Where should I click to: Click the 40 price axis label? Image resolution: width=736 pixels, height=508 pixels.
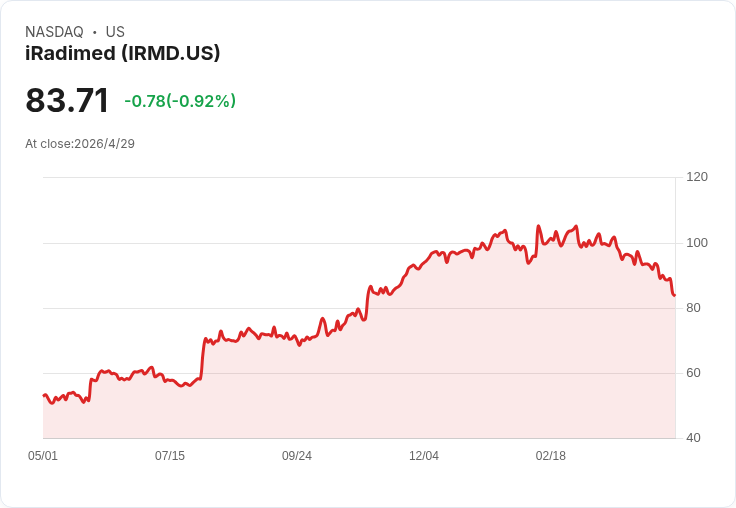pos(693,438)
